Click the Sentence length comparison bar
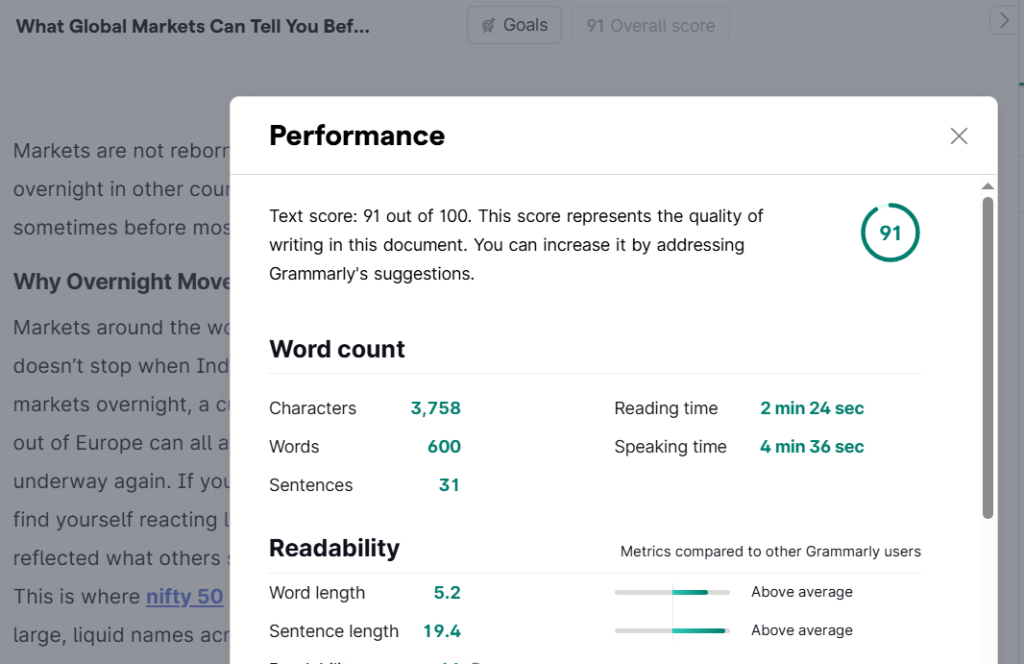Viewport: 1024px width, 664px height. coord(672,631)
